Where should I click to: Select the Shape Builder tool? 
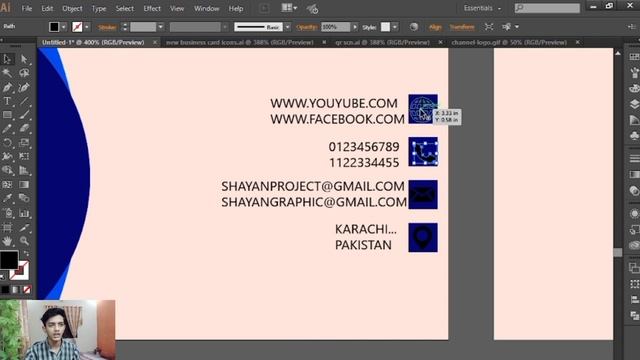[7, 170]
